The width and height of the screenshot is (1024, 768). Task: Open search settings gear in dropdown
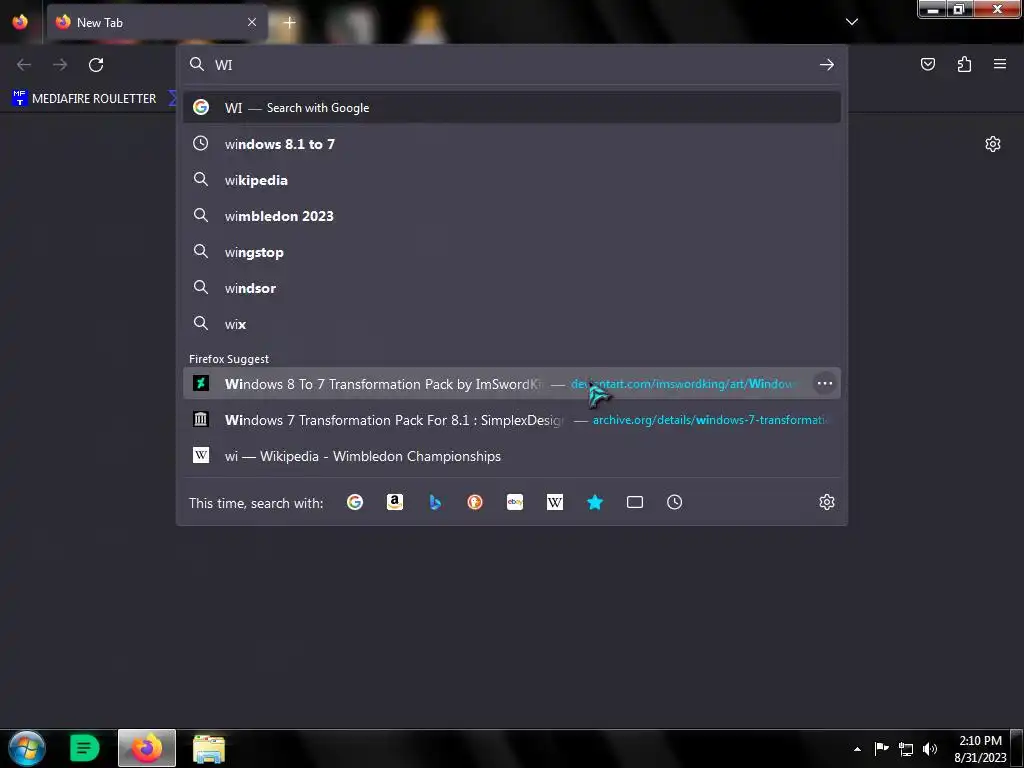[827, 502]
